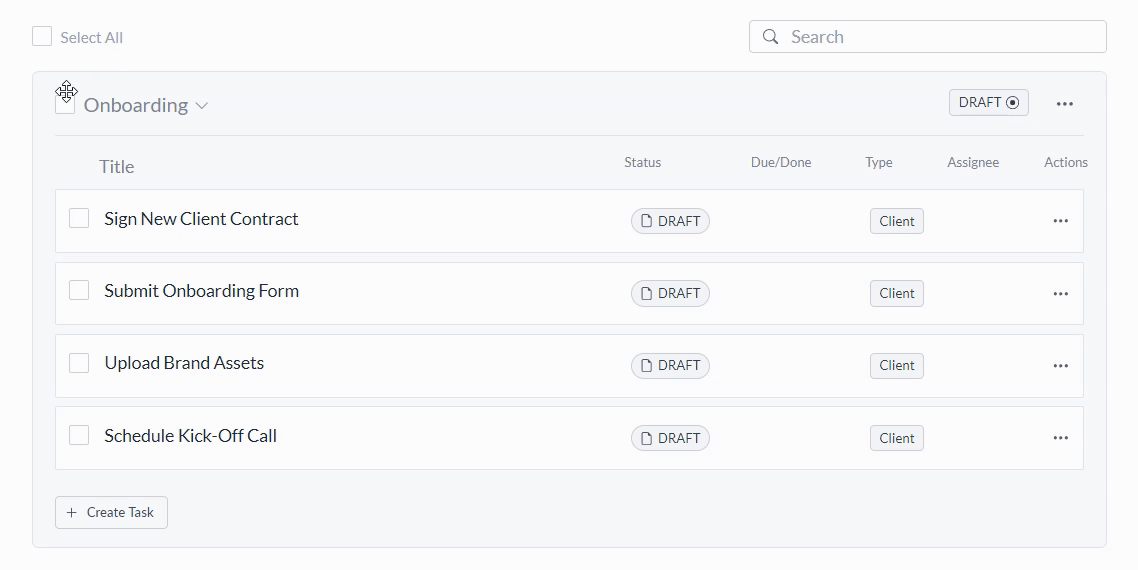Toggle the Submit Onboarding Form checkbox
This screenshot has width=1138, height=570.
(79, 291)
